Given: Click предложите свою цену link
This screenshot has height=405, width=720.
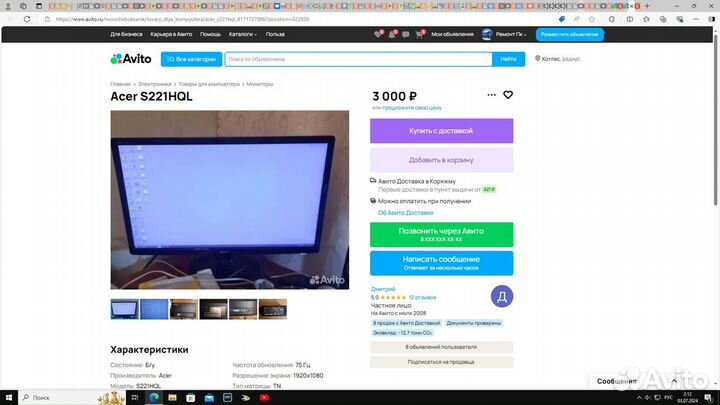Looking at the screenshot, I should coord(412,108).
